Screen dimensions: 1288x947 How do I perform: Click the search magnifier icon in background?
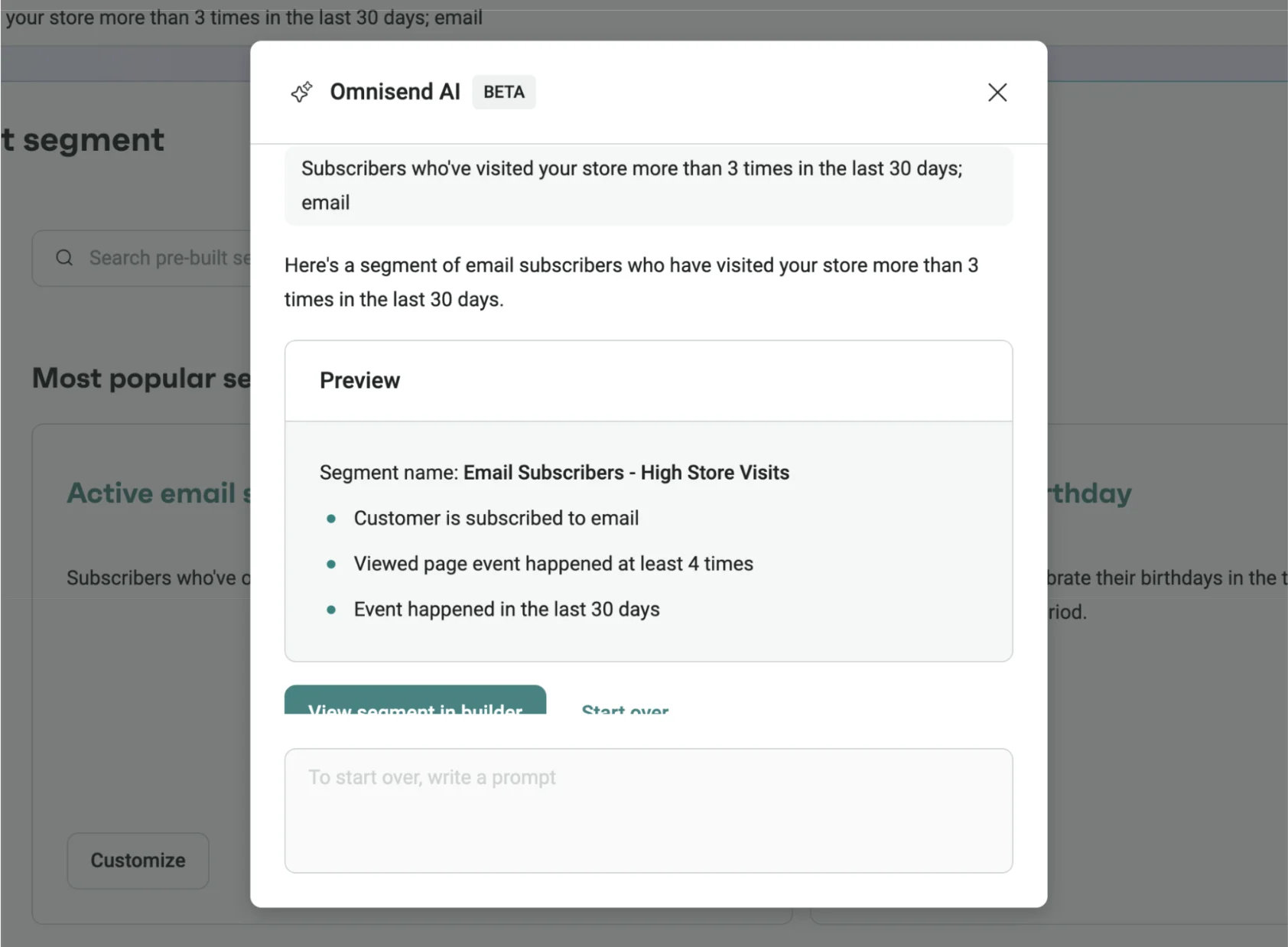click(64, 258)
